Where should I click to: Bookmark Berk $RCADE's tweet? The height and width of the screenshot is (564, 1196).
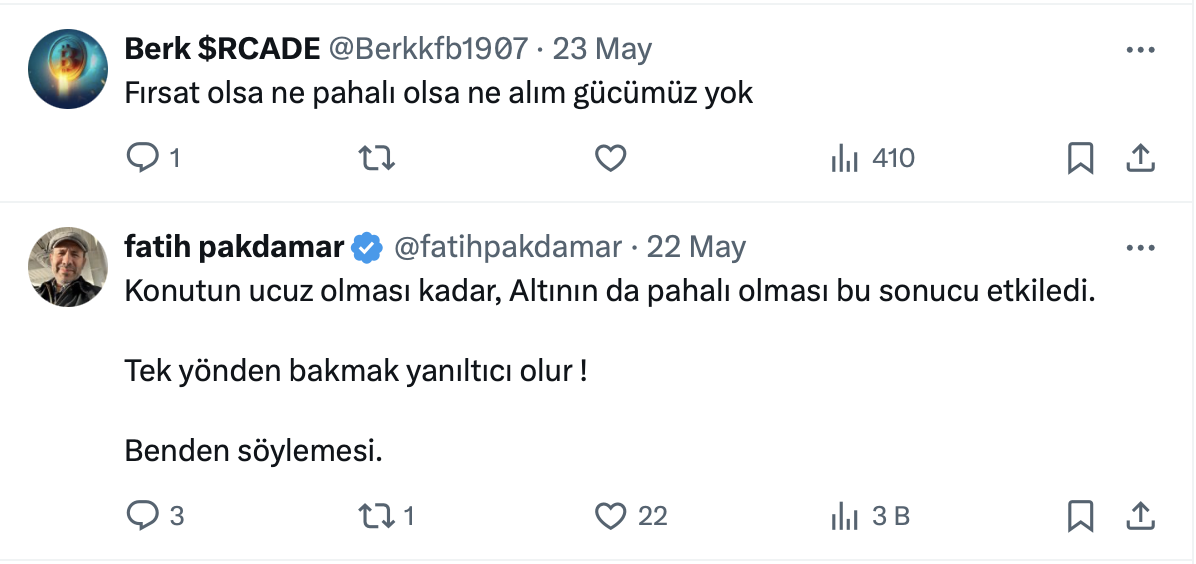coord(1080,158)
